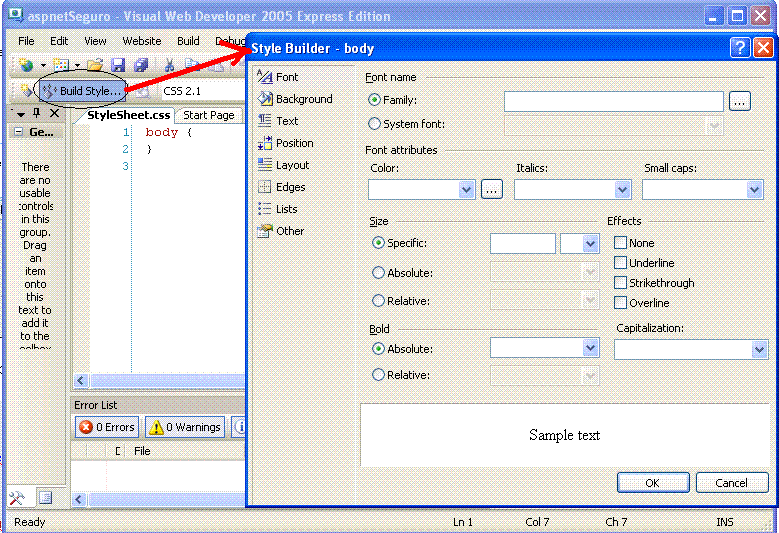Click the Open File folder icon
This screenshot has height=533, width=779.
(x=94, y=65)
